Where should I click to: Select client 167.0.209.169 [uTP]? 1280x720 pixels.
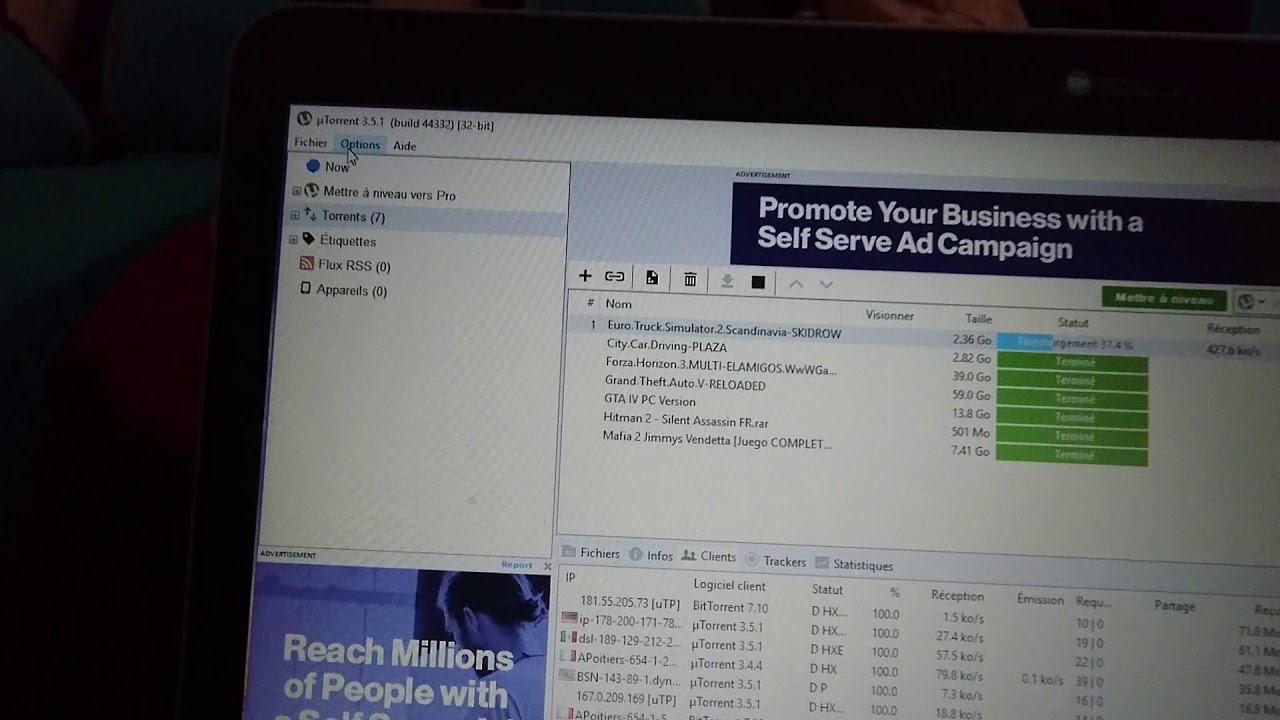pyautogui.click(x=626, y=697)
